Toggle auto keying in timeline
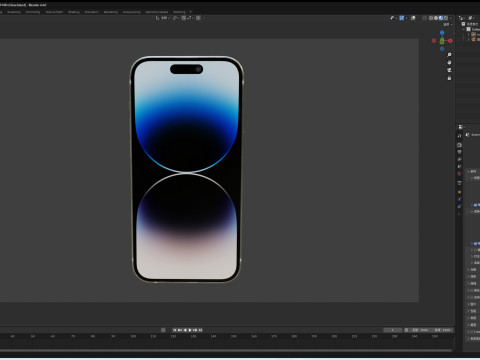This screenshot has width=480, height=360. (163, 330)
